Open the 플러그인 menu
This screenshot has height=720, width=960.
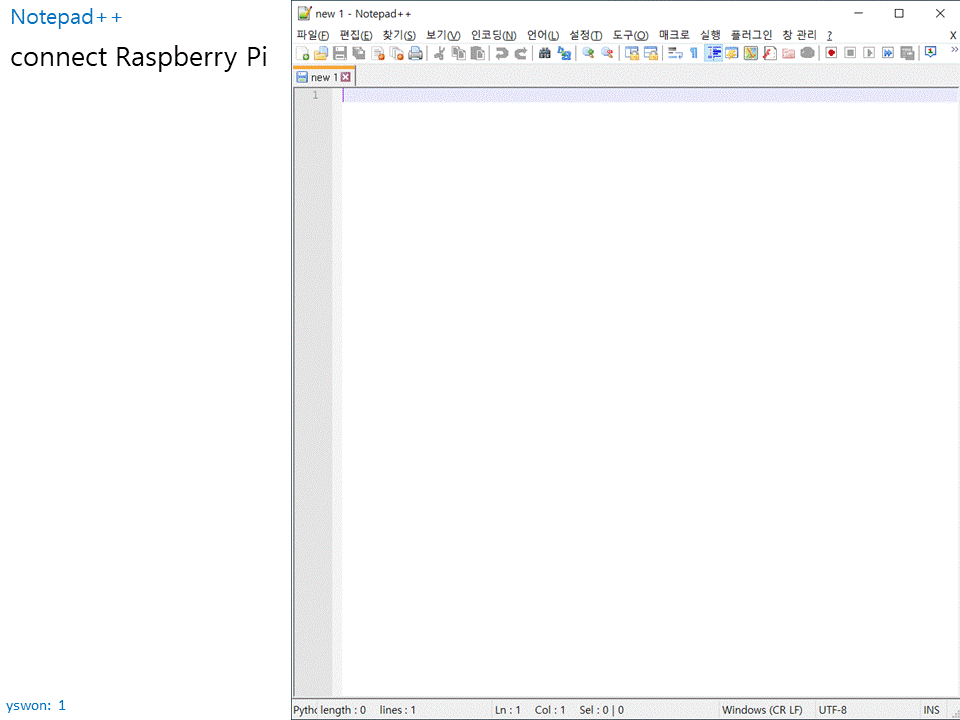point(751,36)
